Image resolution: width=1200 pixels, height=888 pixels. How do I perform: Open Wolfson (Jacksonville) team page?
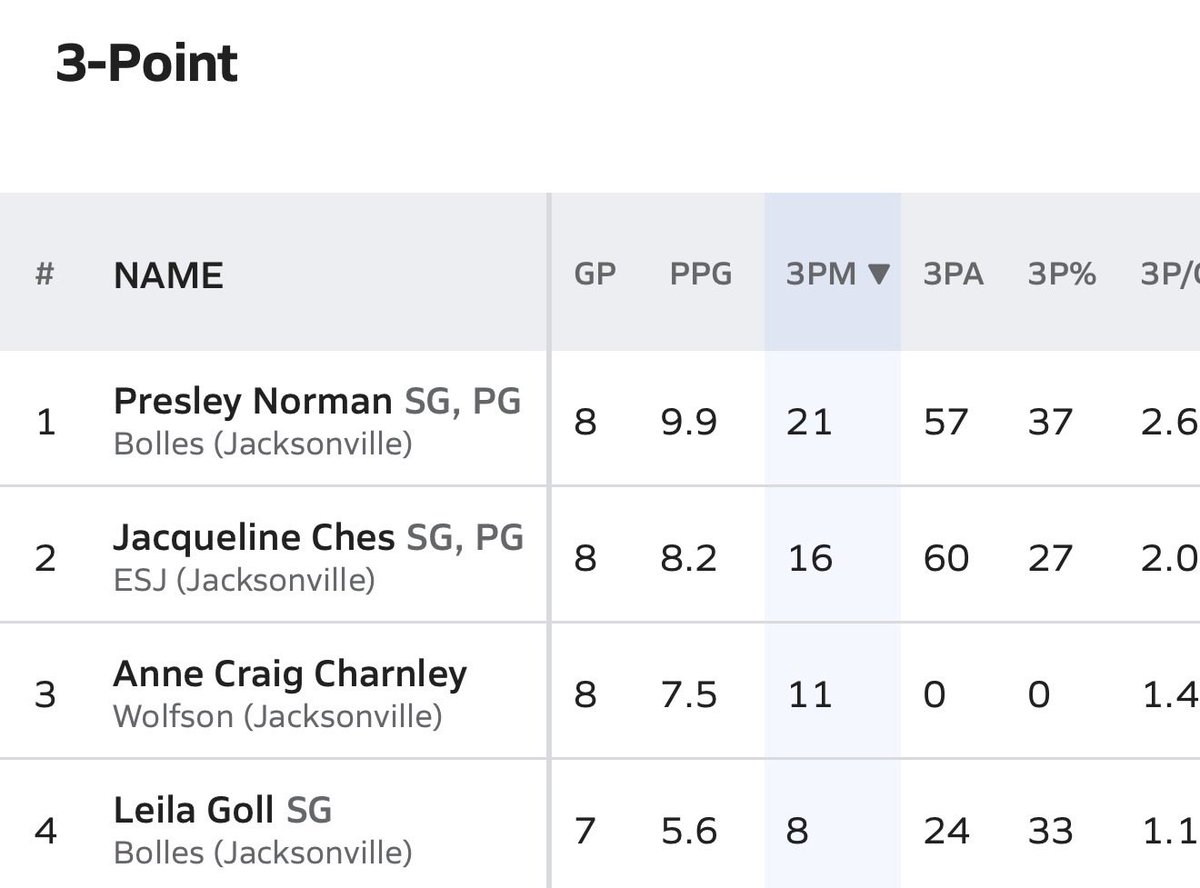[277, 716]
